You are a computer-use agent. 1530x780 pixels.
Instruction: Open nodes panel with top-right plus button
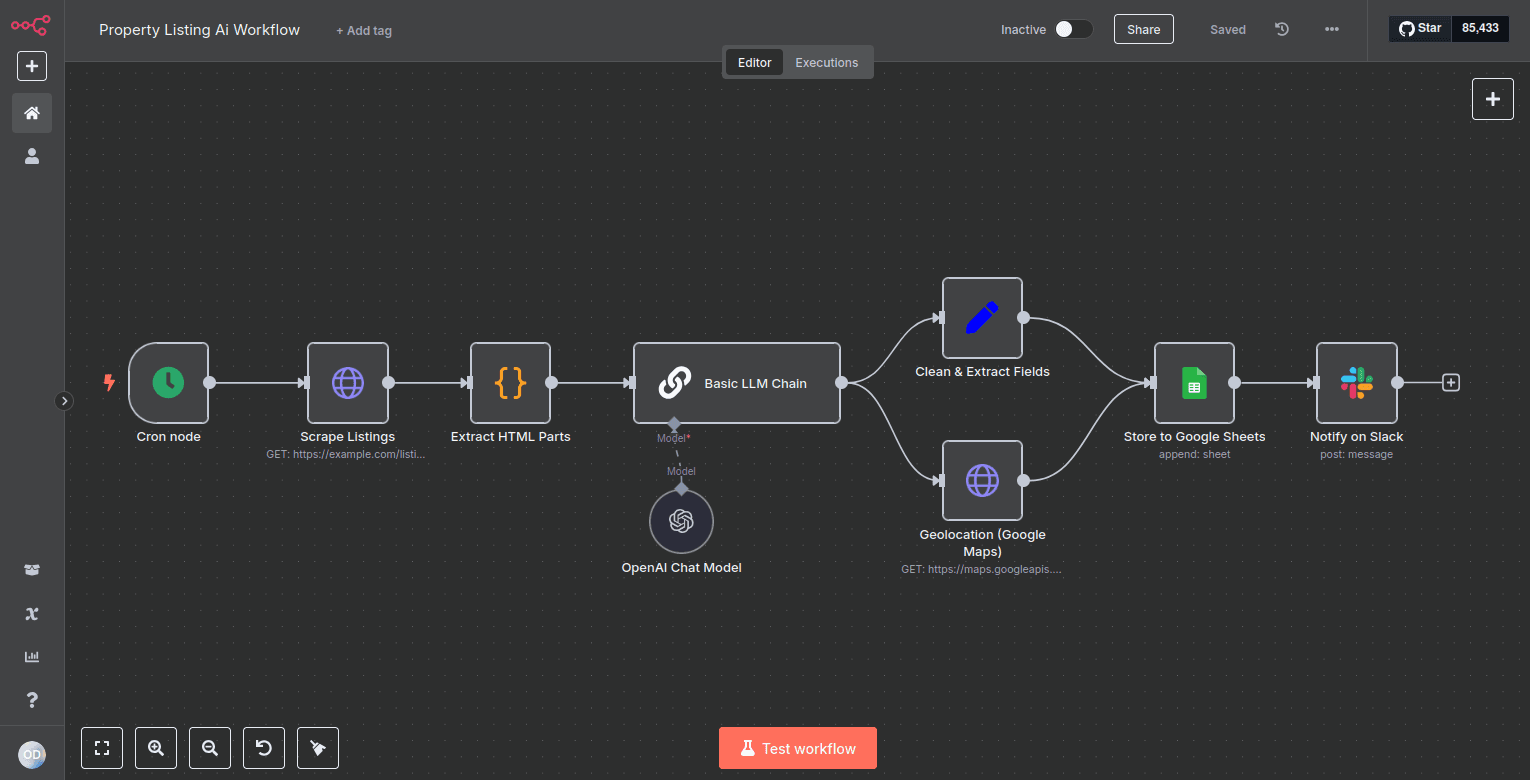point(1493,99)
